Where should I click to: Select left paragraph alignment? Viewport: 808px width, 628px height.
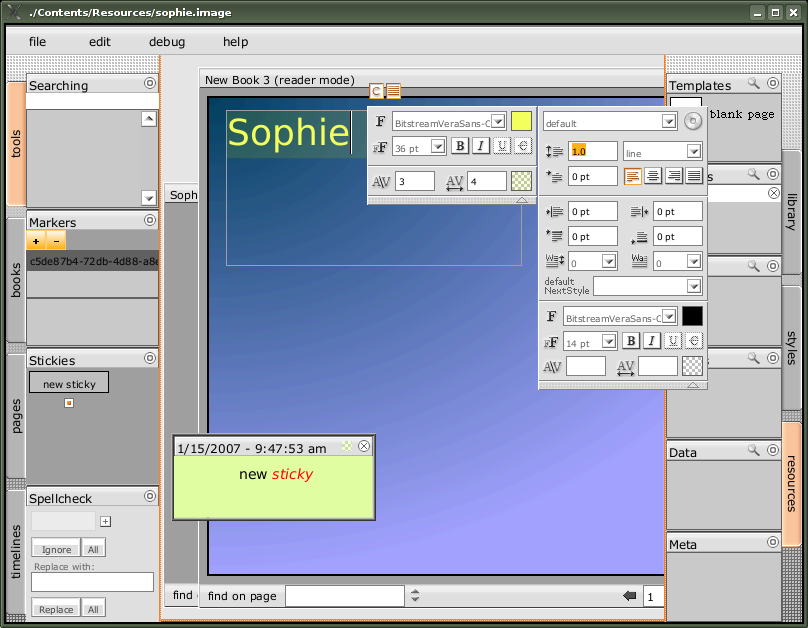[632, 176]
